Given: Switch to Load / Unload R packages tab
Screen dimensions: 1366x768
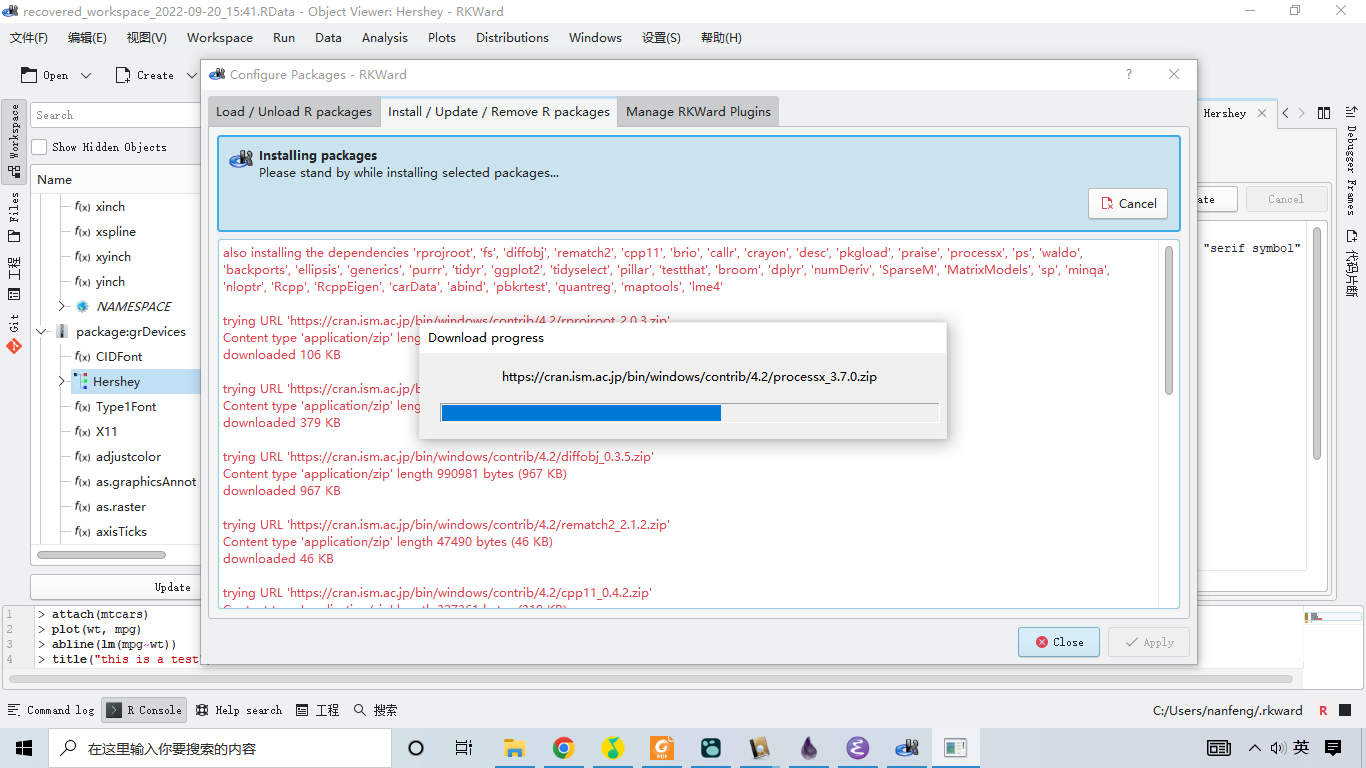Looking at the screenshot, I should pos(294,112).
